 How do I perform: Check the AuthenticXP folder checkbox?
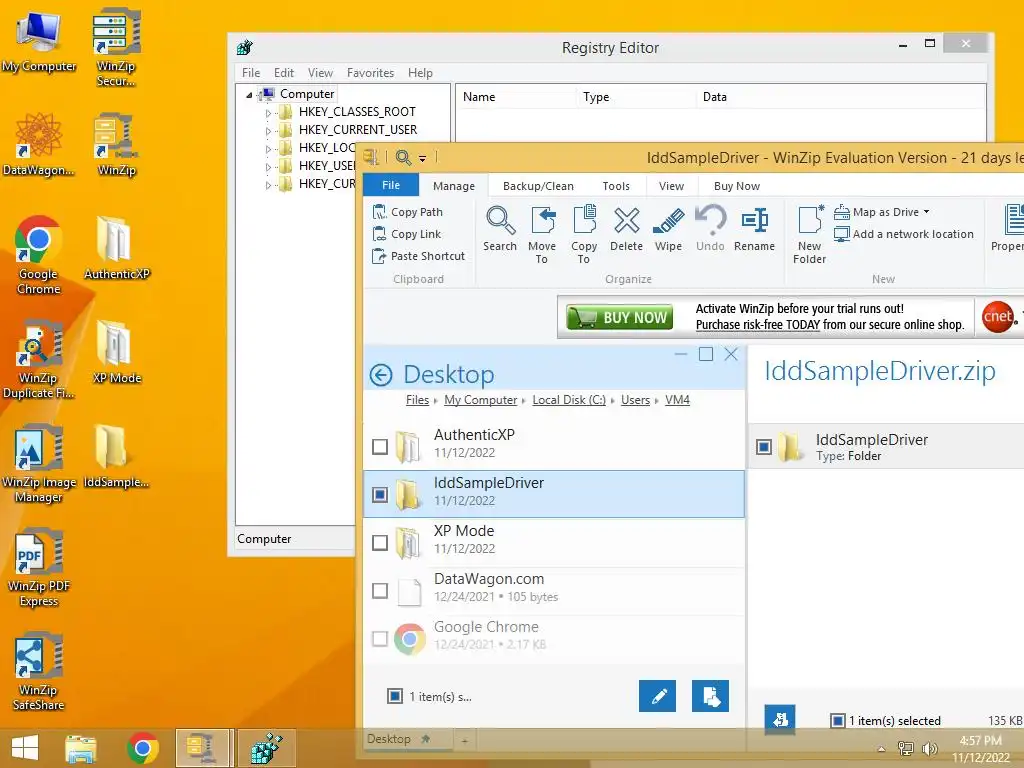click(379, 447)
